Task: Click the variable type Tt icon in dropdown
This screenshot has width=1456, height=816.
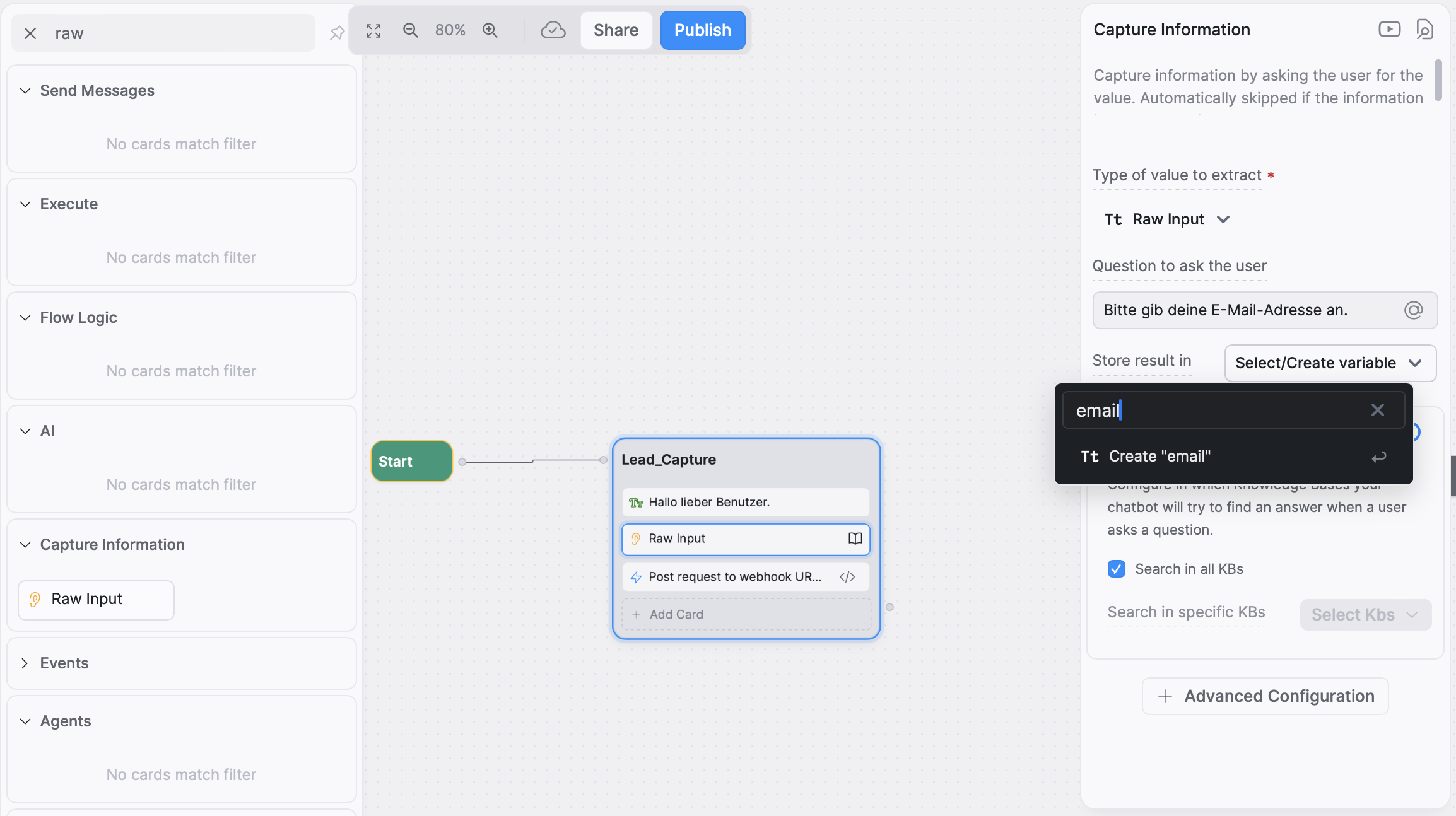Action: pos(1089,456)
